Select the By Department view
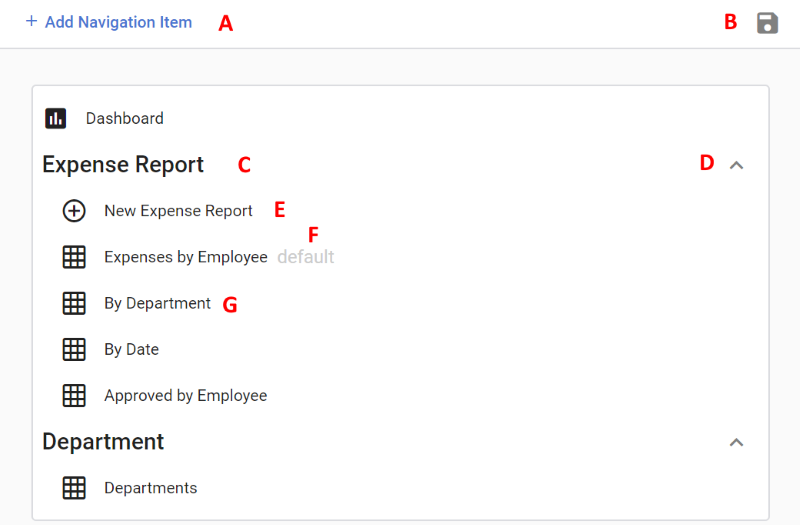The image size is (800, 525). click(x=157, y=303)
